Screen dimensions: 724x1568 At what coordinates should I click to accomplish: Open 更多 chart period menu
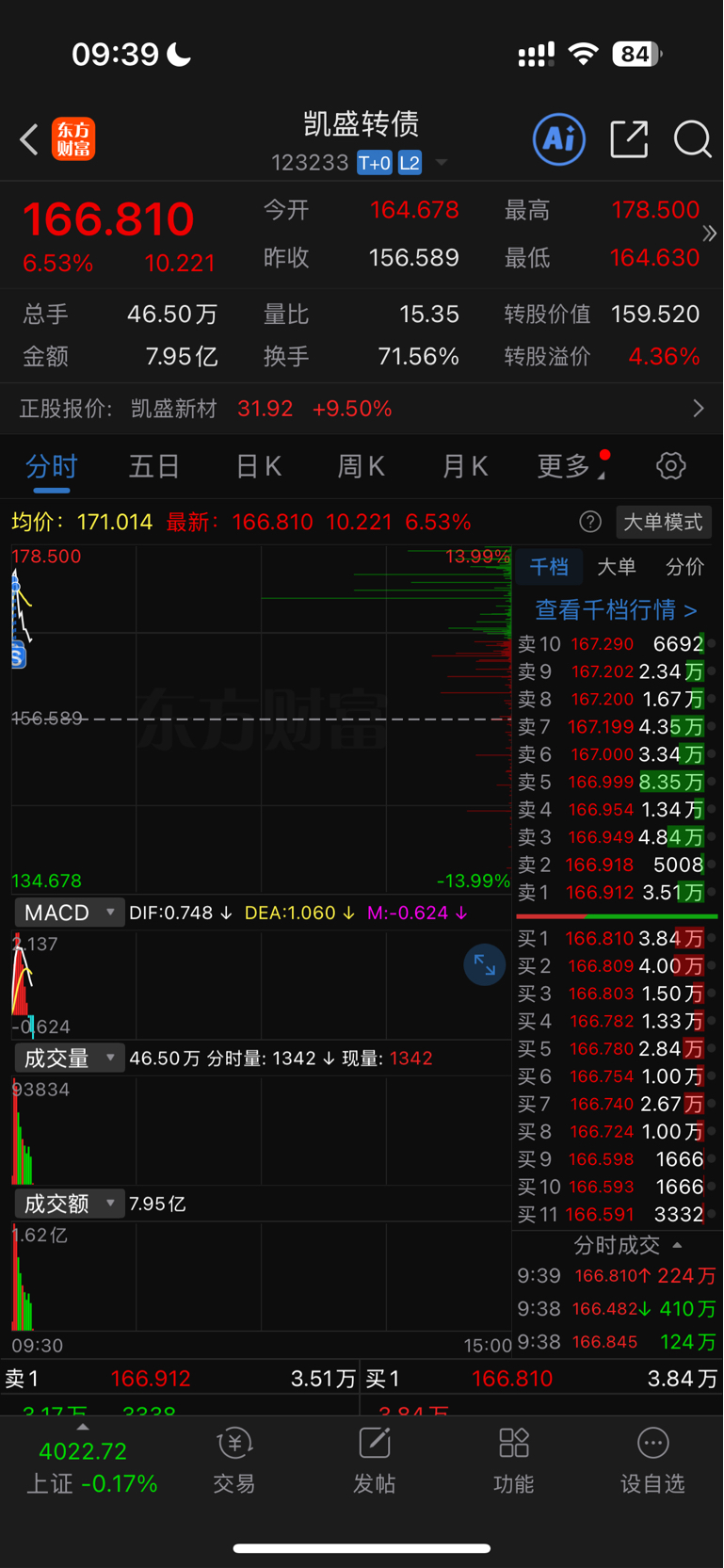click(x=571, y=466)
